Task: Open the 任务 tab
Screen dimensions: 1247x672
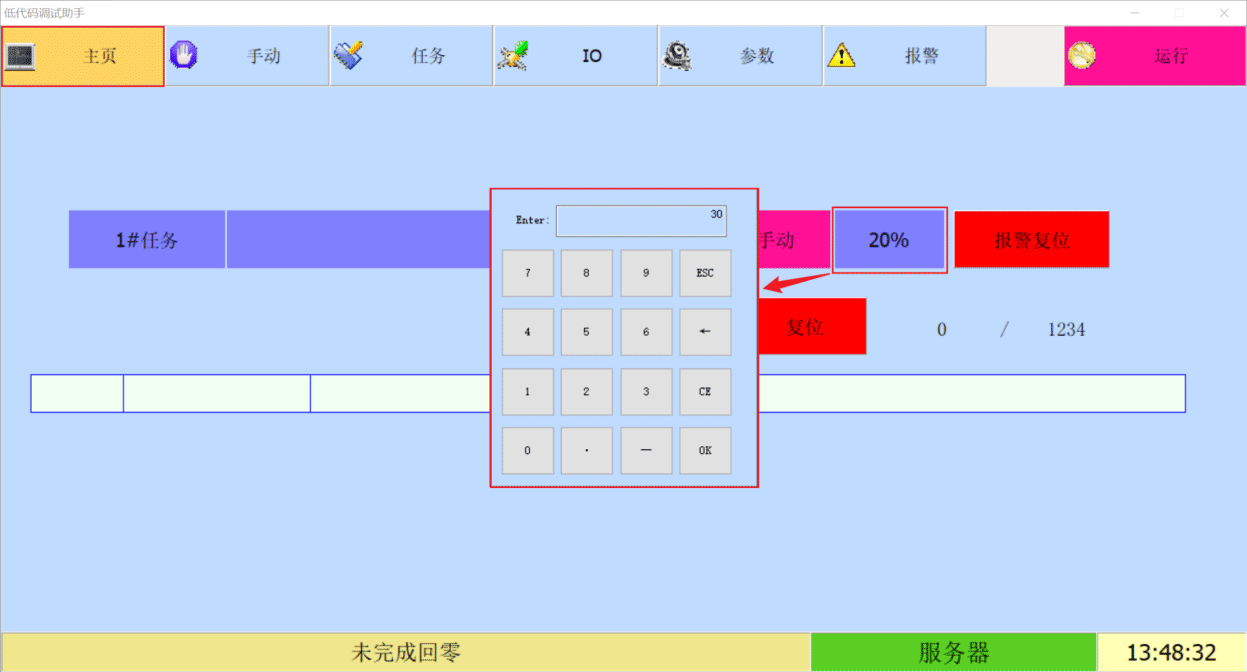Action: (x=411, y=56)
